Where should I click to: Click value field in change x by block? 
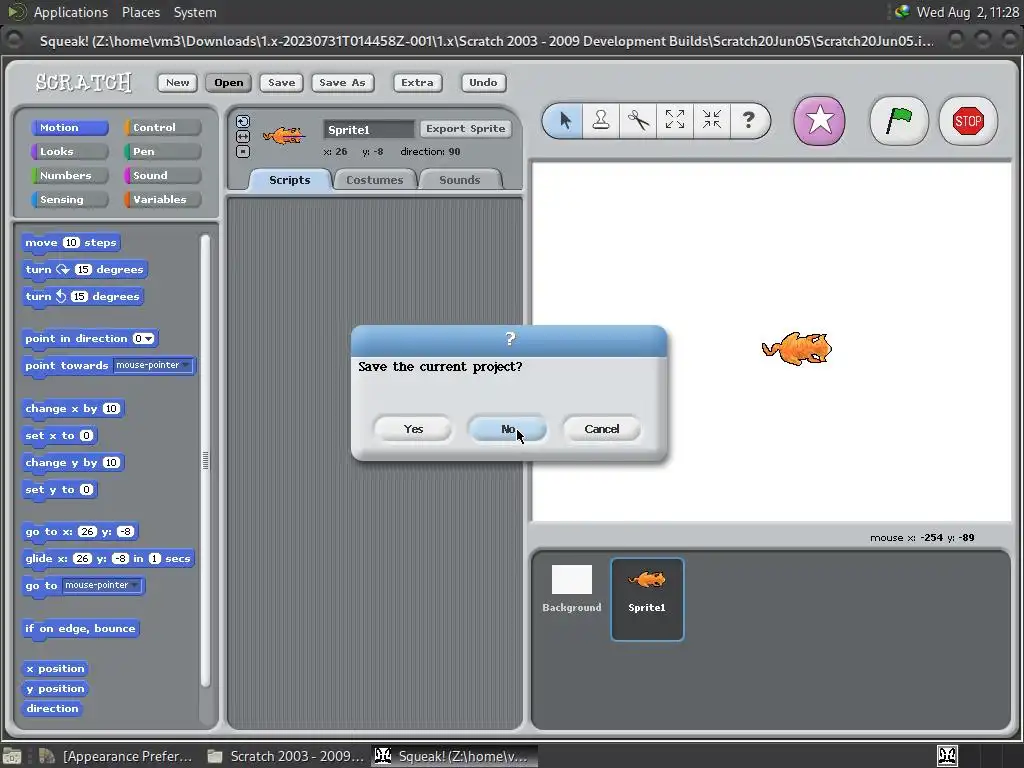coord(111,409)
